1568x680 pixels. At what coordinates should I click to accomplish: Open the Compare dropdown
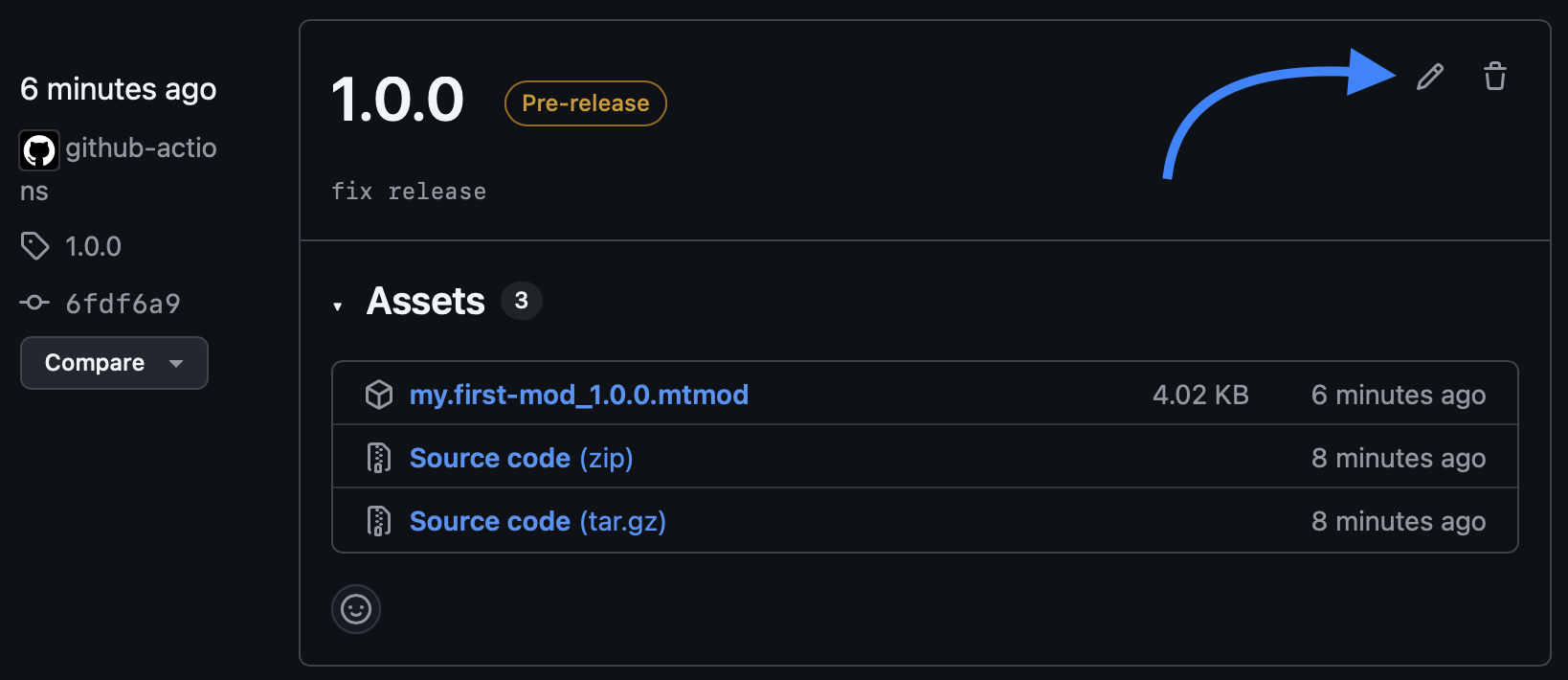point(114,363)
